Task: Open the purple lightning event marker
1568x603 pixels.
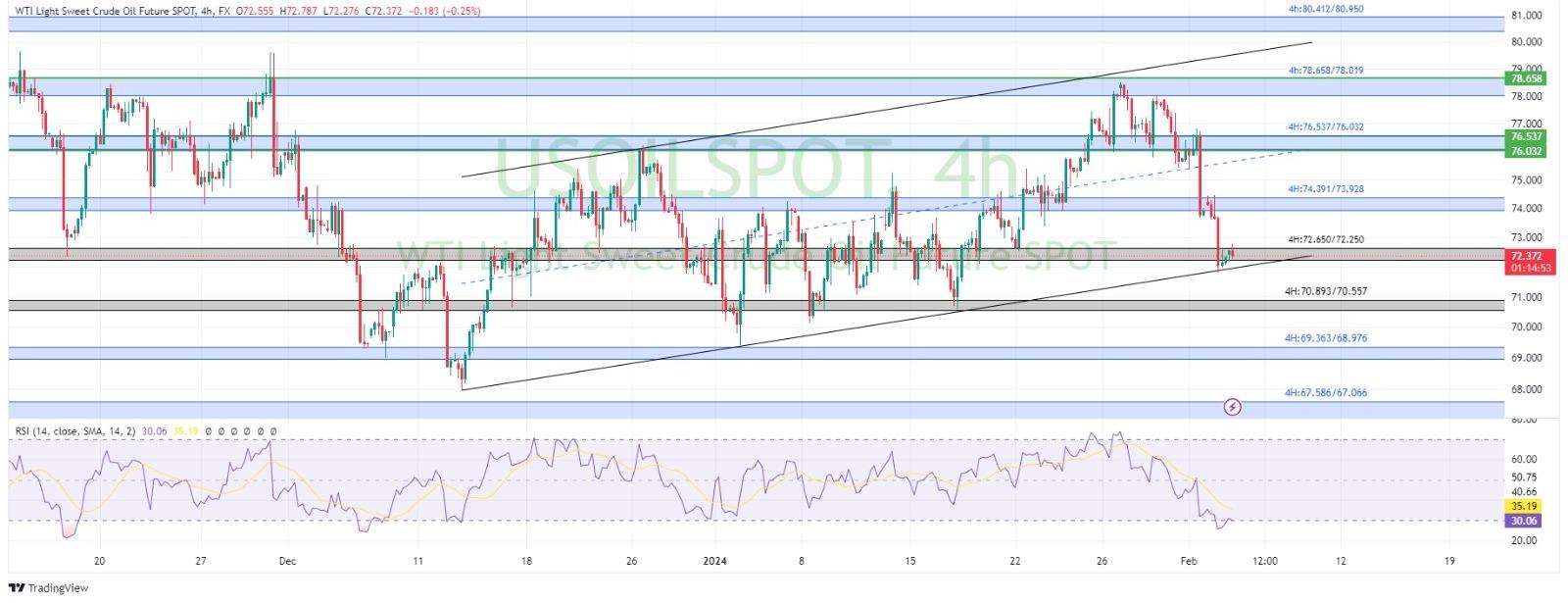Action: [1233, 406]
